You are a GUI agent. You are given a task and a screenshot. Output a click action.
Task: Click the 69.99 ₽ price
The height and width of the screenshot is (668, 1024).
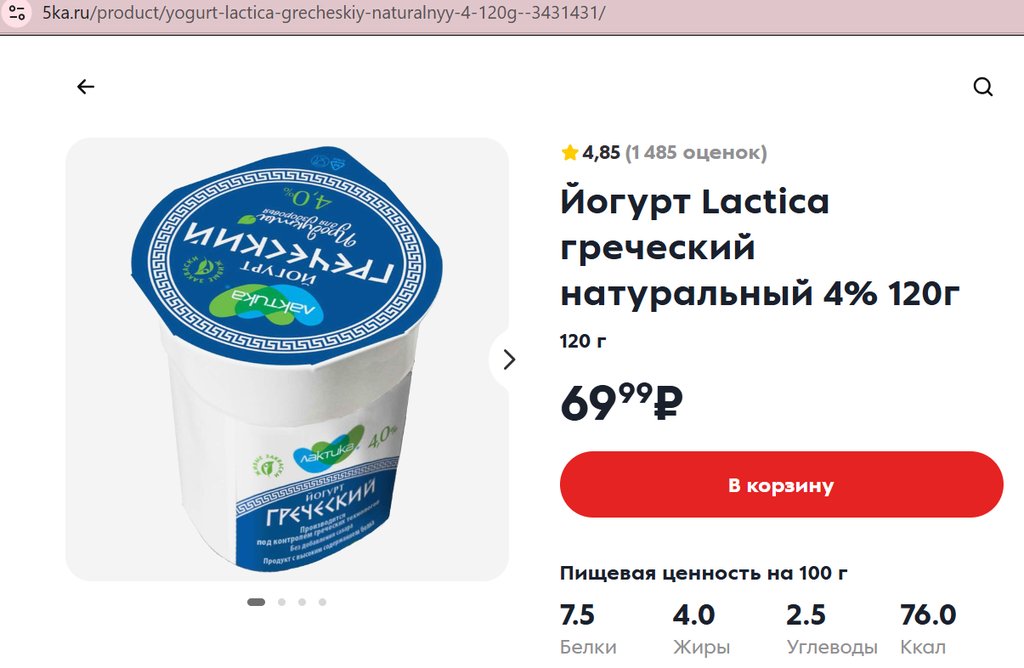[x=621, y=402]
